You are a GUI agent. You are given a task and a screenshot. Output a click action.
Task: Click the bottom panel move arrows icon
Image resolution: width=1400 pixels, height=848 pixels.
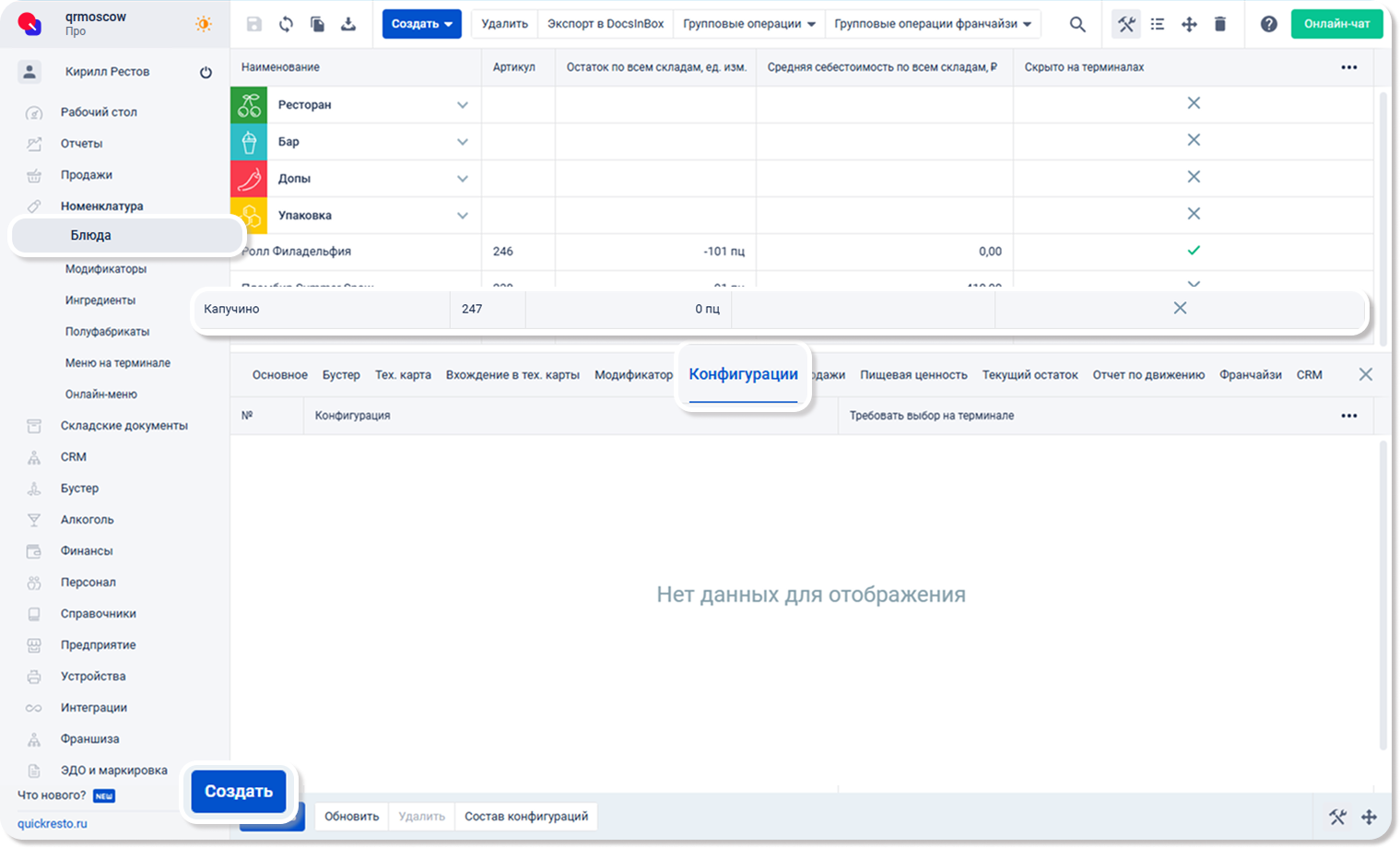coord(1370,817)
